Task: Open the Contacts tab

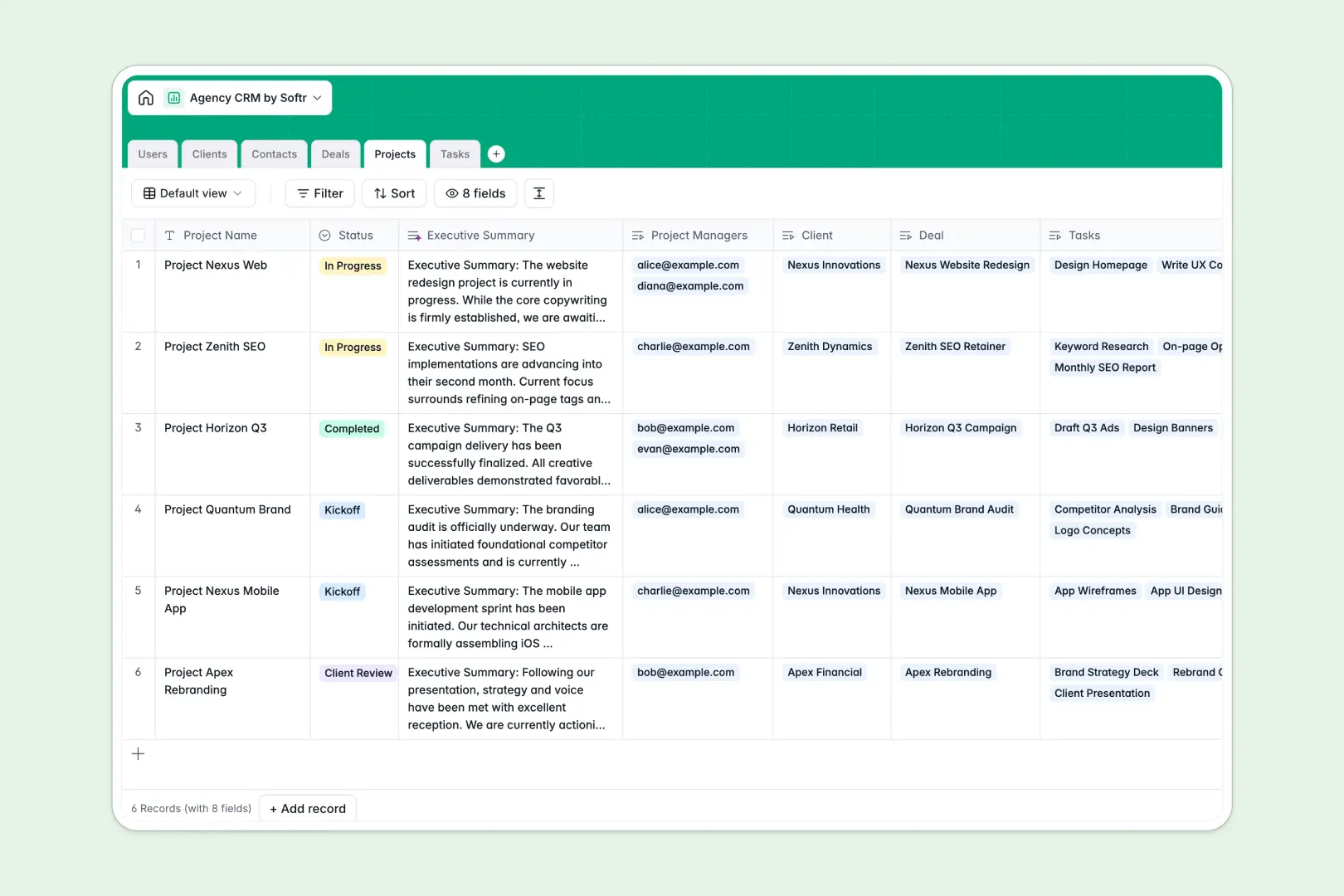Action: click(x=274, y=153)
